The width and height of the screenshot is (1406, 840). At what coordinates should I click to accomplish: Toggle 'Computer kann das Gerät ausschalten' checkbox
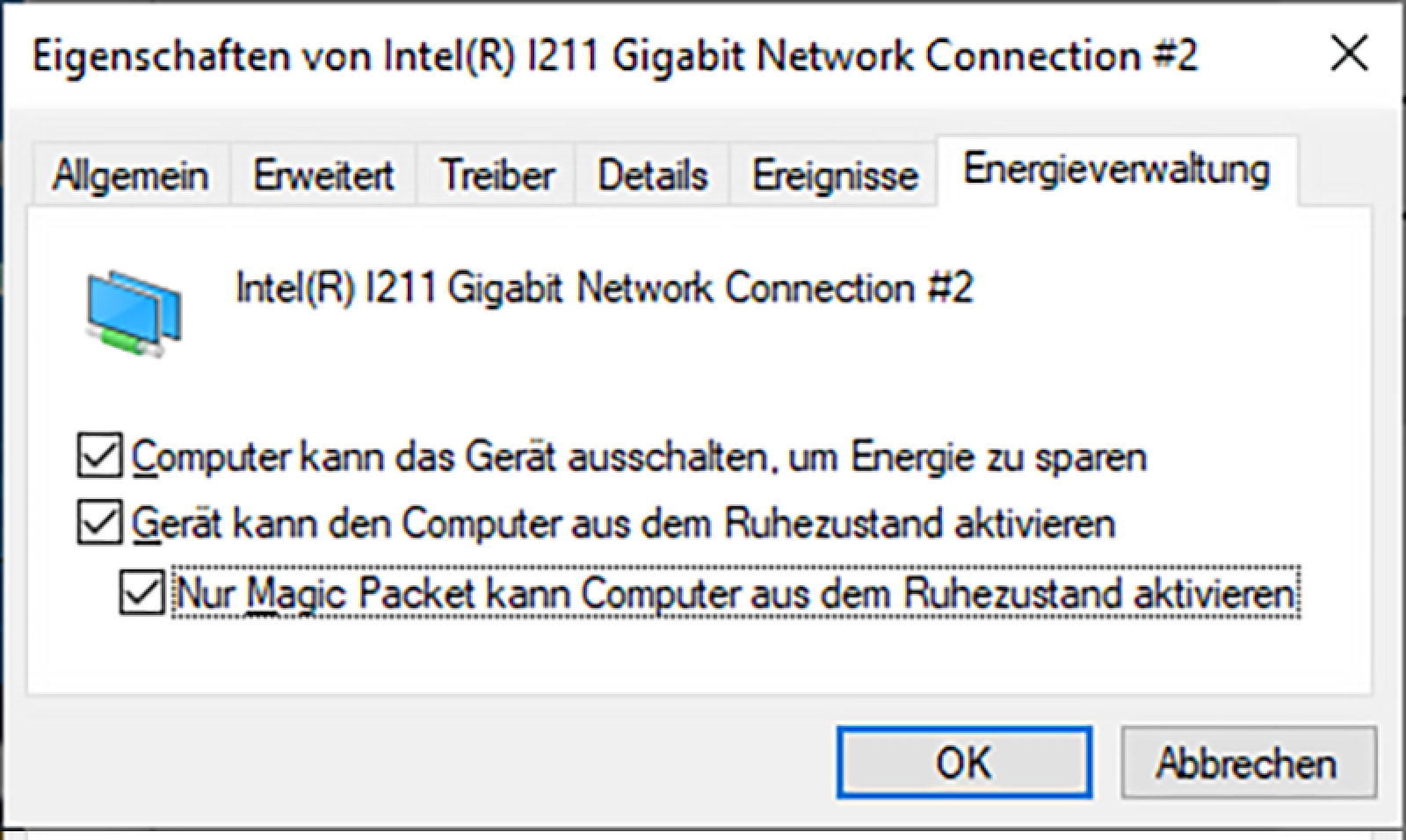tap(98, 455)
